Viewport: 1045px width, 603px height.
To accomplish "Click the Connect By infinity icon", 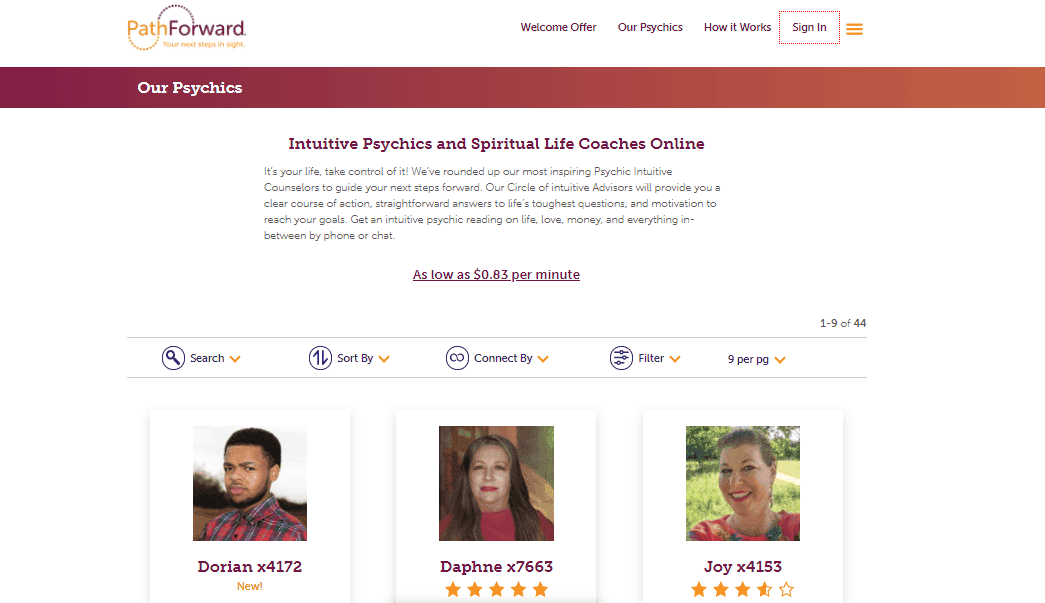I will pyautogui.click(x=457, y=358).
